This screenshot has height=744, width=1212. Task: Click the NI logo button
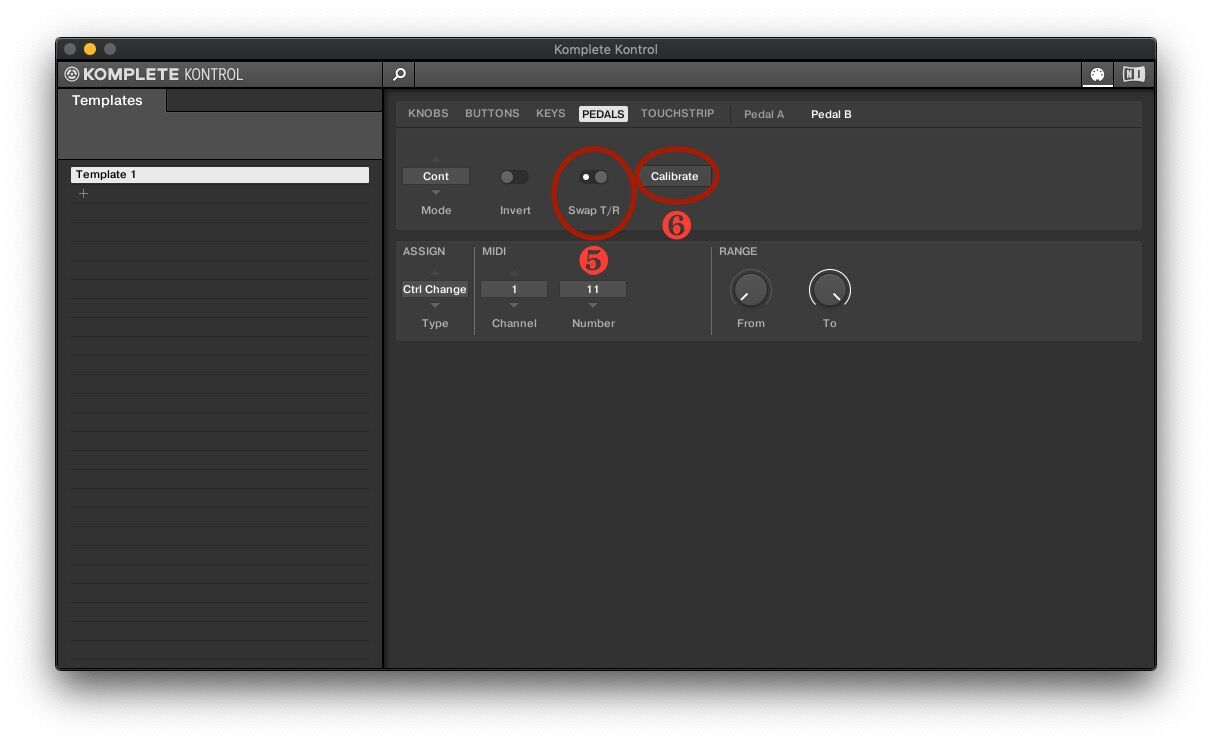click(1133, 74)
